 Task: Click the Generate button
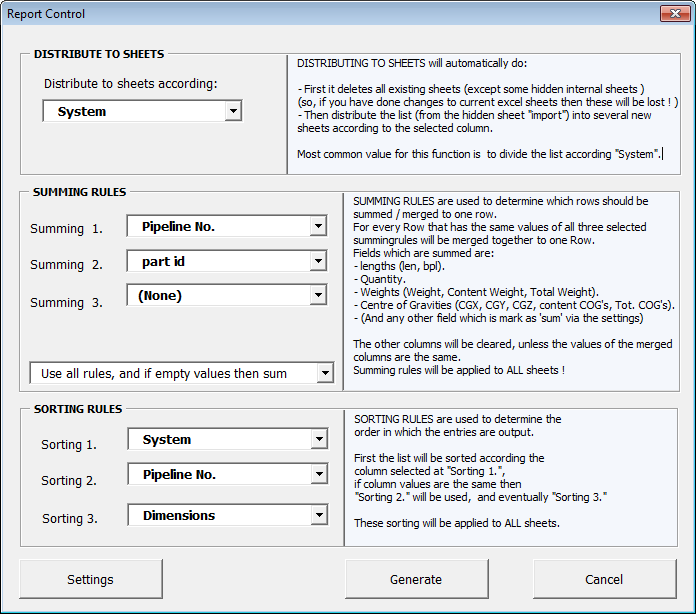click(416, 579)
